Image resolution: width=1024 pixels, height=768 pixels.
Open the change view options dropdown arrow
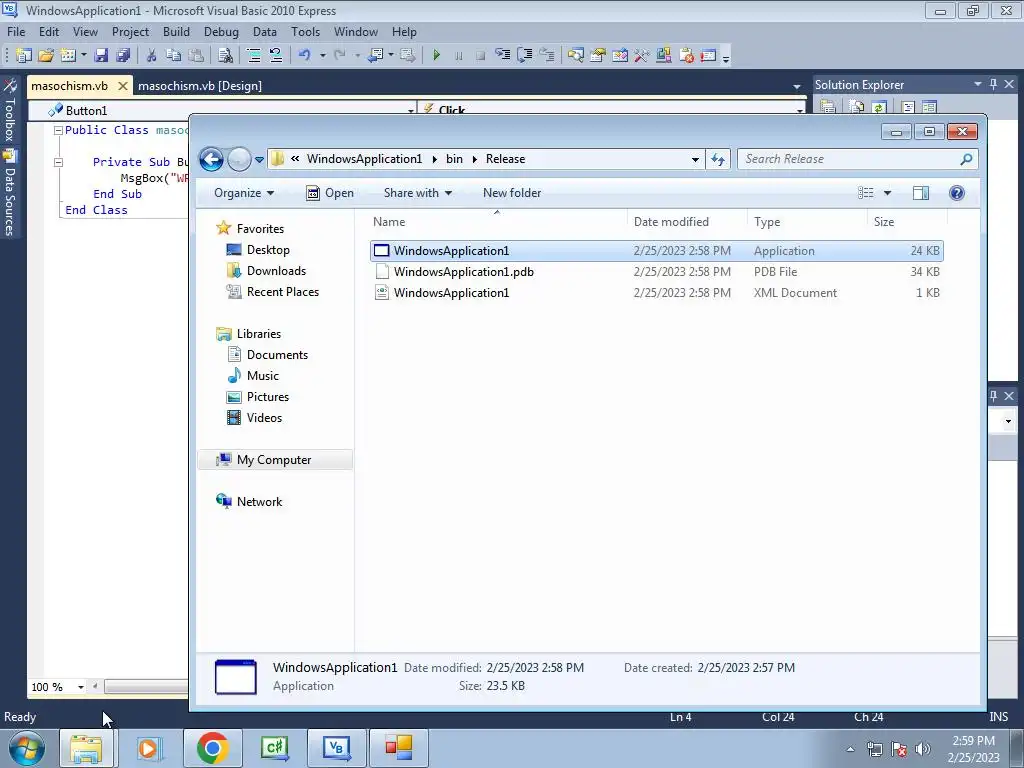click(x=888, y=193)
